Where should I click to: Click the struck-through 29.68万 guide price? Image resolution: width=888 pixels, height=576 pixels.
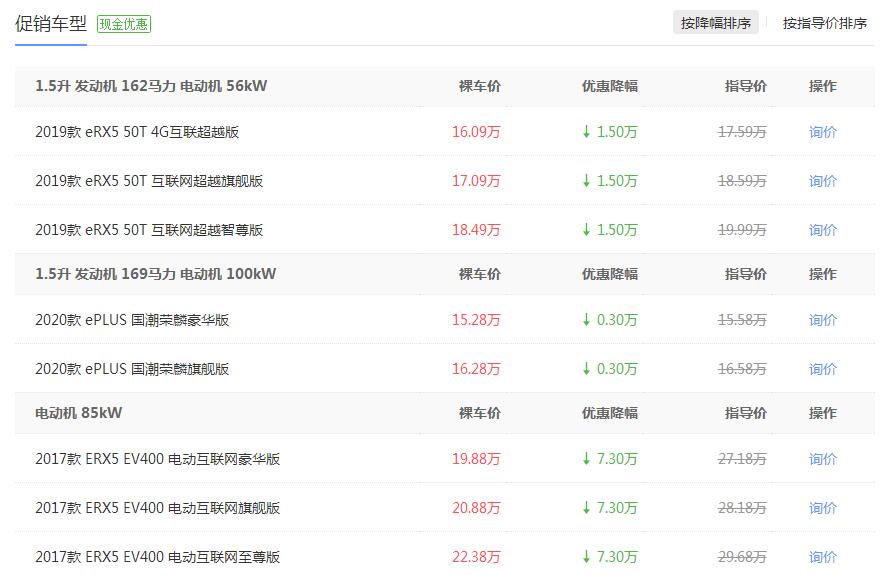click(x=742, y=557)
